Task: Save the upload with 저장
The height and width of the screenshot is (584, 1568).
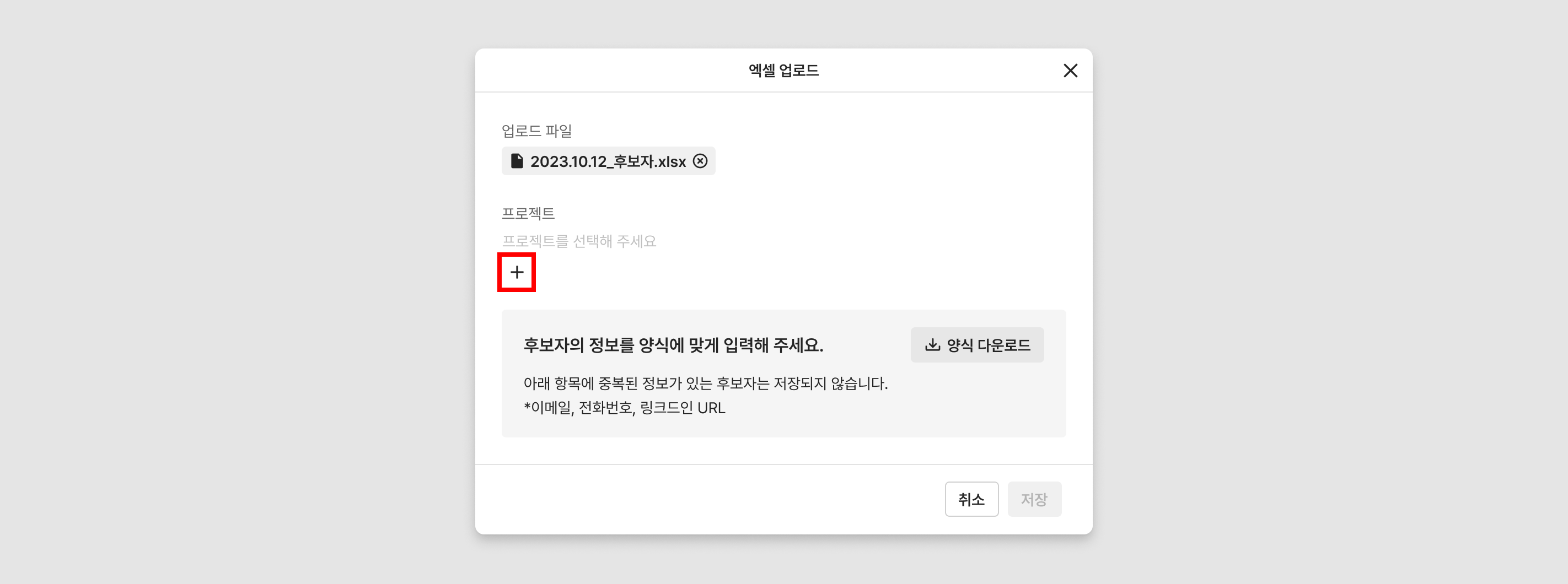Action: click(1034, 499)
